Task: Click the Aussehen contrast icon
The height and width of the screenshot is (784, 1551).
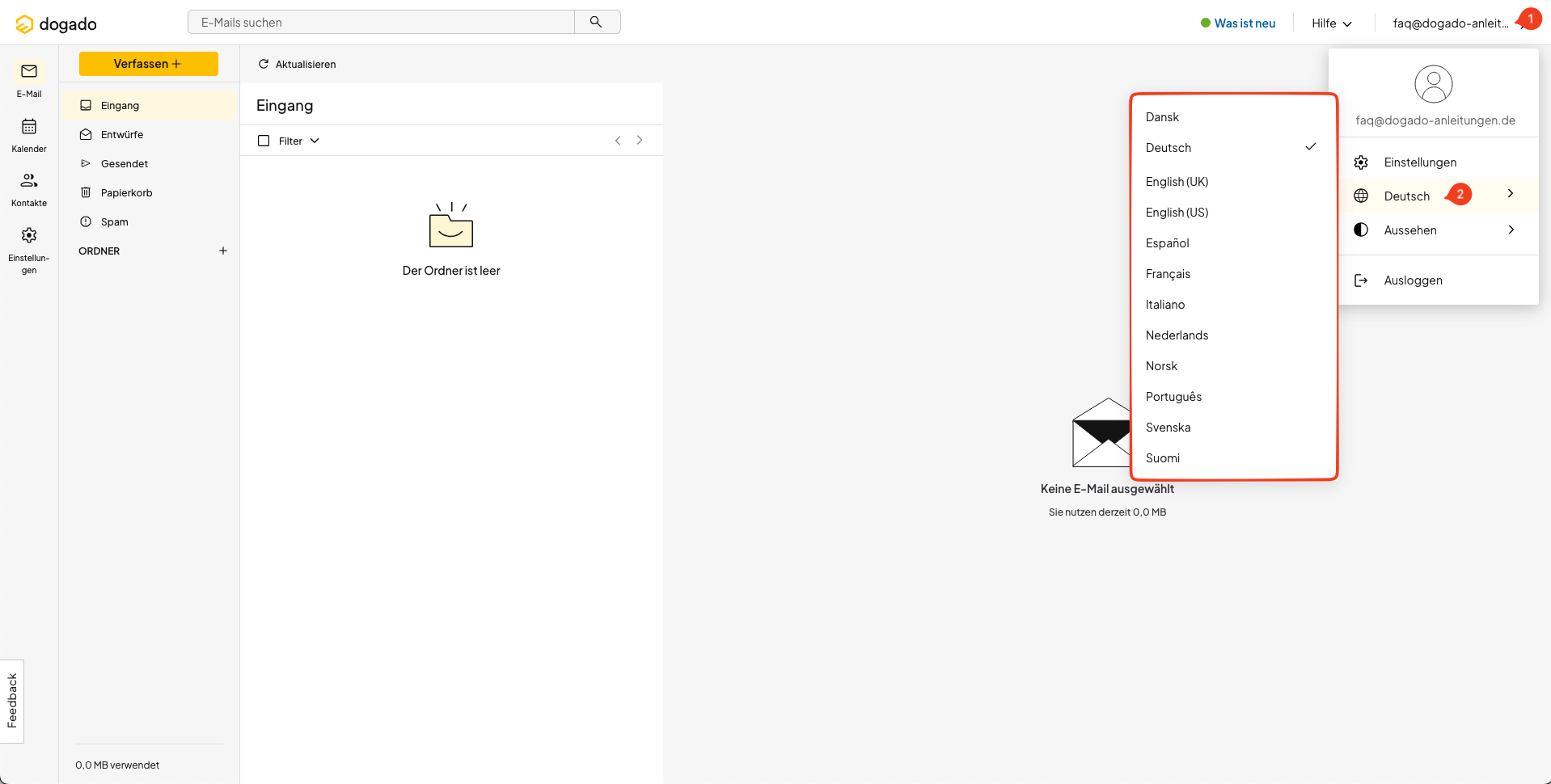Action: [x=1361, y=230]
